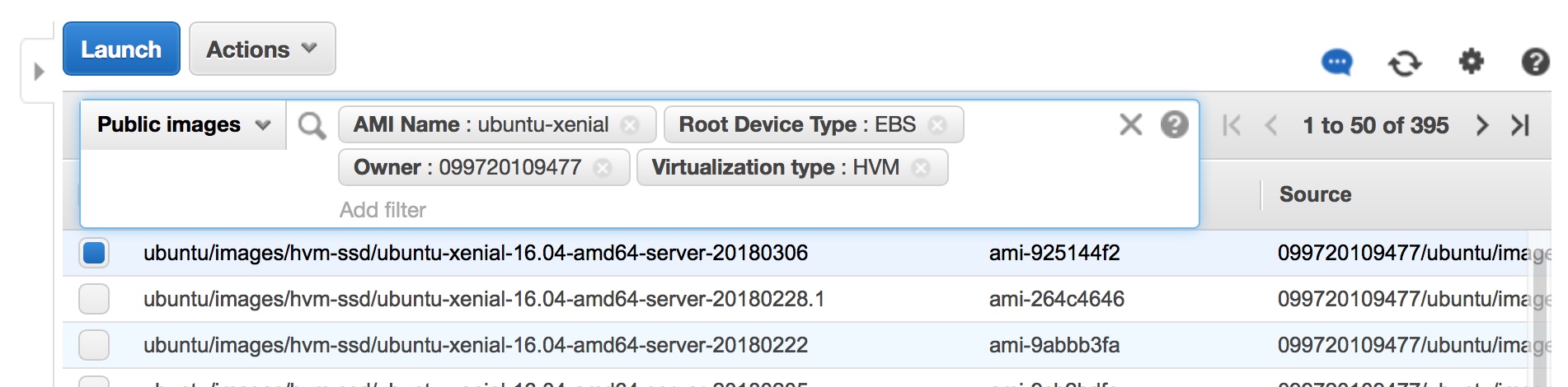Remove the AMI Name ubuntu-xenial filter

630,125
